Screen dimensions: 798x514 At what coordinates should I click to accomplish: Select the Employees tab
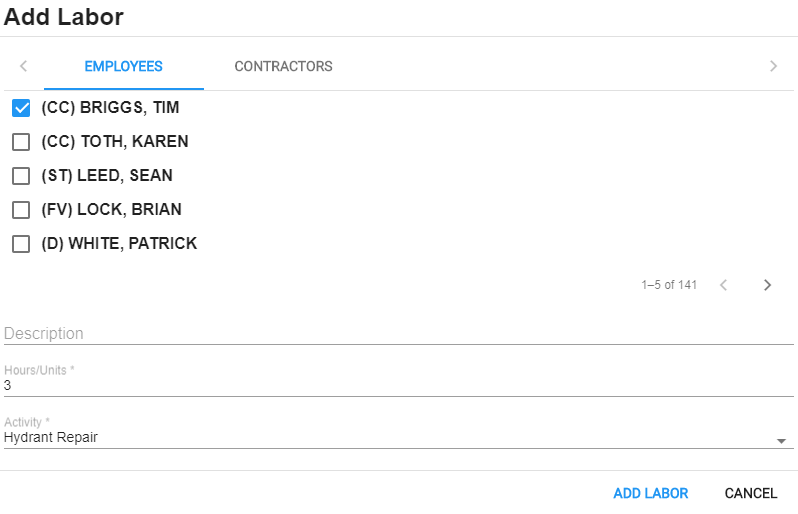click(x=123, y=67)
